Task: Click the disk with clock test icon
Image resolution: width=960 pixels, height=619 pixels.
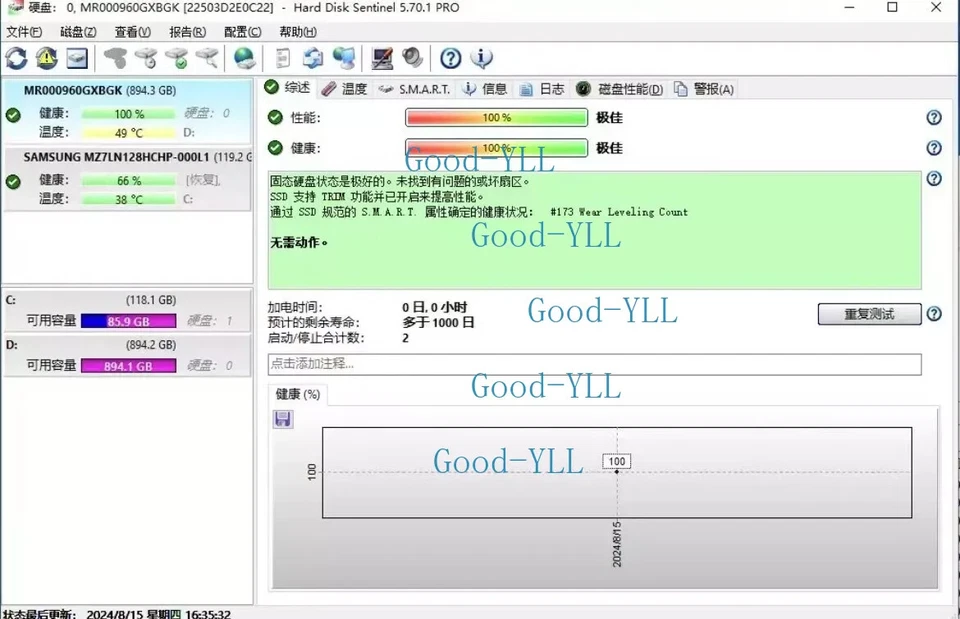Action: tap(146, 58)
